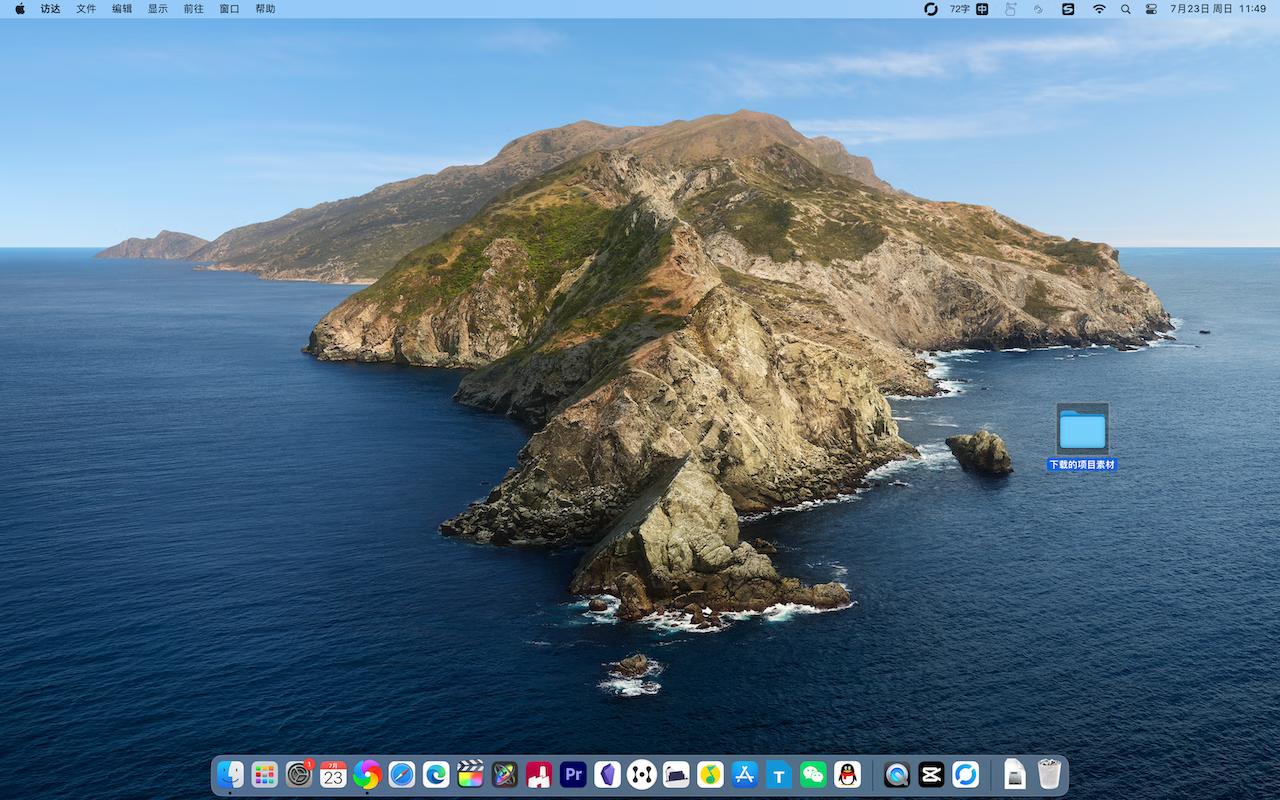This screenshot has width=1280, height=800.
Task: Open Launchpad from the dock
Action: (x=264, y=774)
